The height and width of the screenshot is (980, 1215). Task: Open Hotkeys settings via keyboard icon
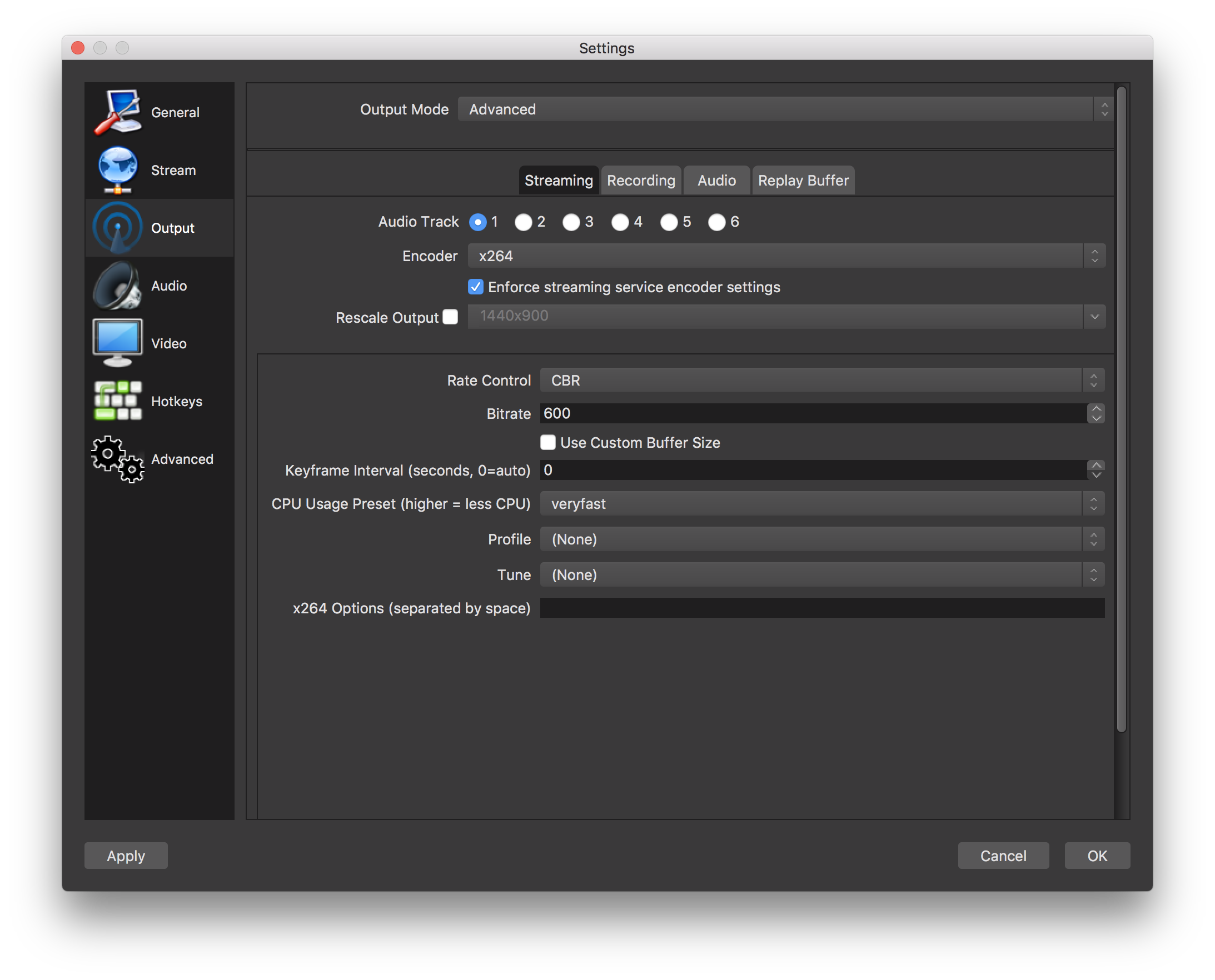click(117, 401)
